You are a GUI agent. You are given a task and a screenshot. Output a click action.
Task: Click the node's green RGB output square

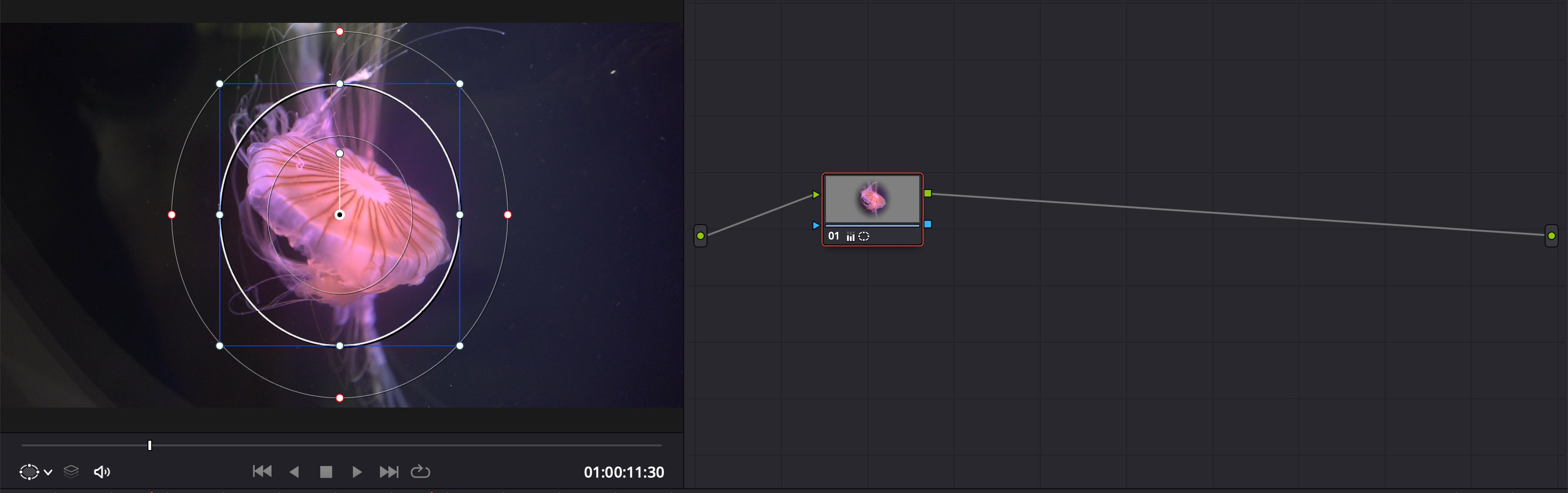pyautogui.click(x=928, y=194)
